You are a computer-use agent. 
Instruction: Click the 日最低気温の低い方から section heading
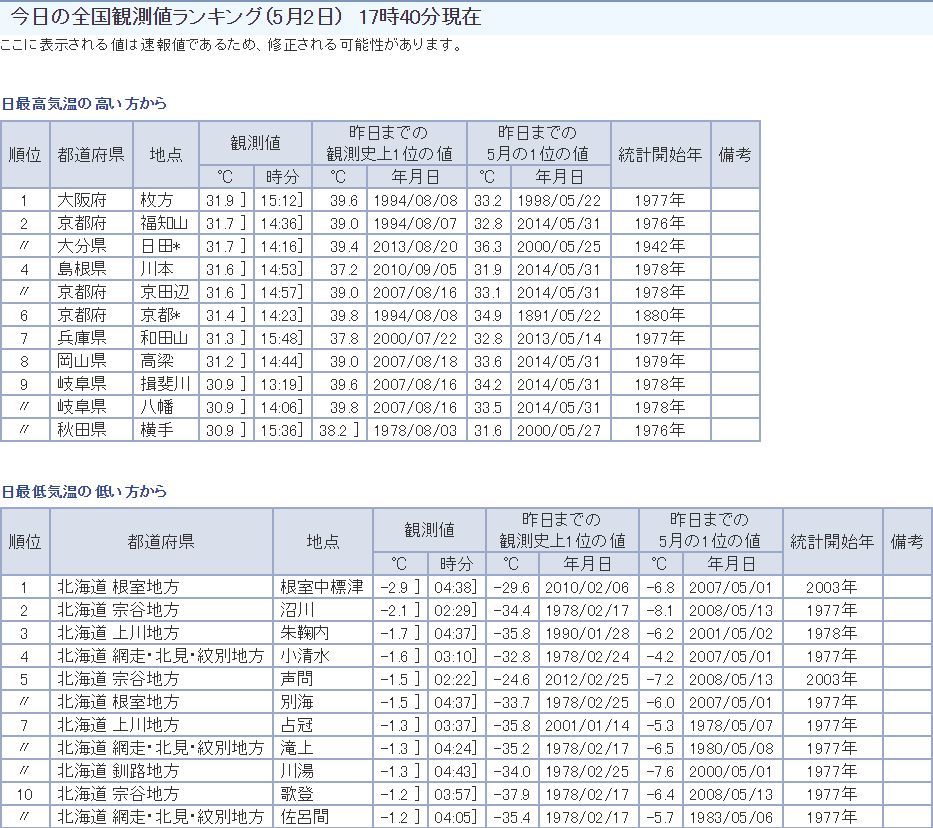click(x=84, y=491)
